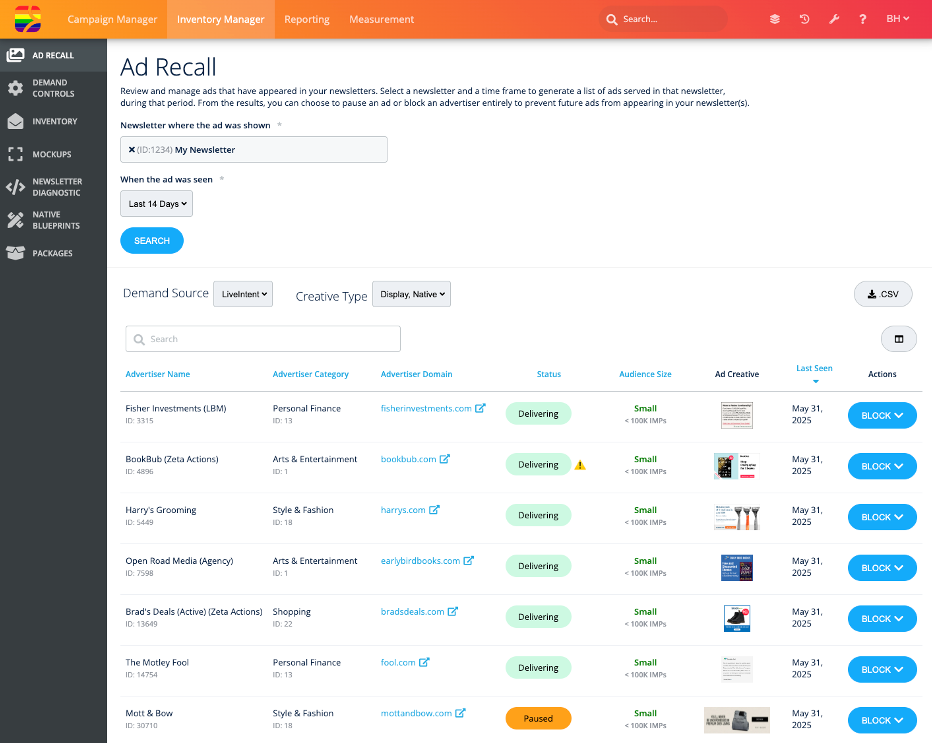Click warning triangle beside BookBub status
This screenshot has width=932, height=743.
pyautogui.click(x=580, y=465)
